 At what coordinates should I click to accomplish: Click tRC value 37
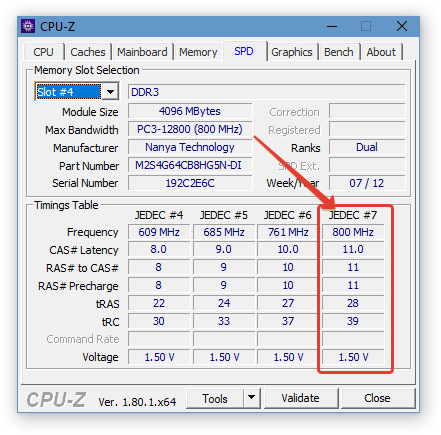288,321
